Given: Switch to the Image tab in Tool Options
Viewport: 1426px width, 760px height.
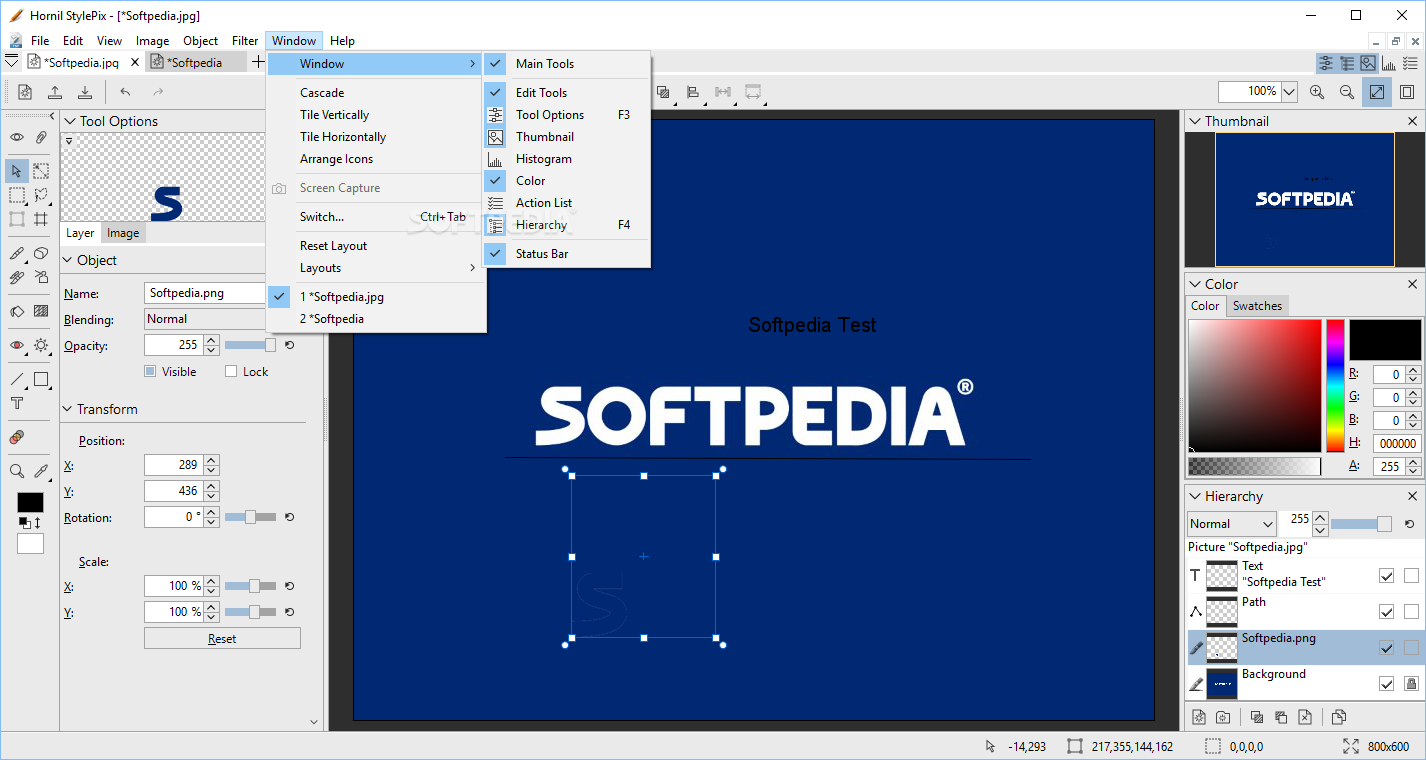Looking at the screenshot, I should (123, 233).
